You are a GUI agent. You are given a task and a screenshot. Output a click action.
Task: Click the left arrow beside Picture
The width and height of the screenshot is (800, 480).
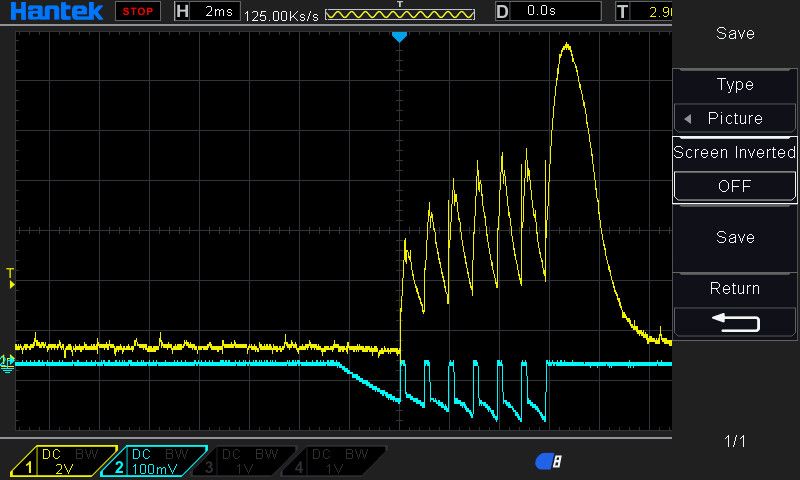point(688,119)
